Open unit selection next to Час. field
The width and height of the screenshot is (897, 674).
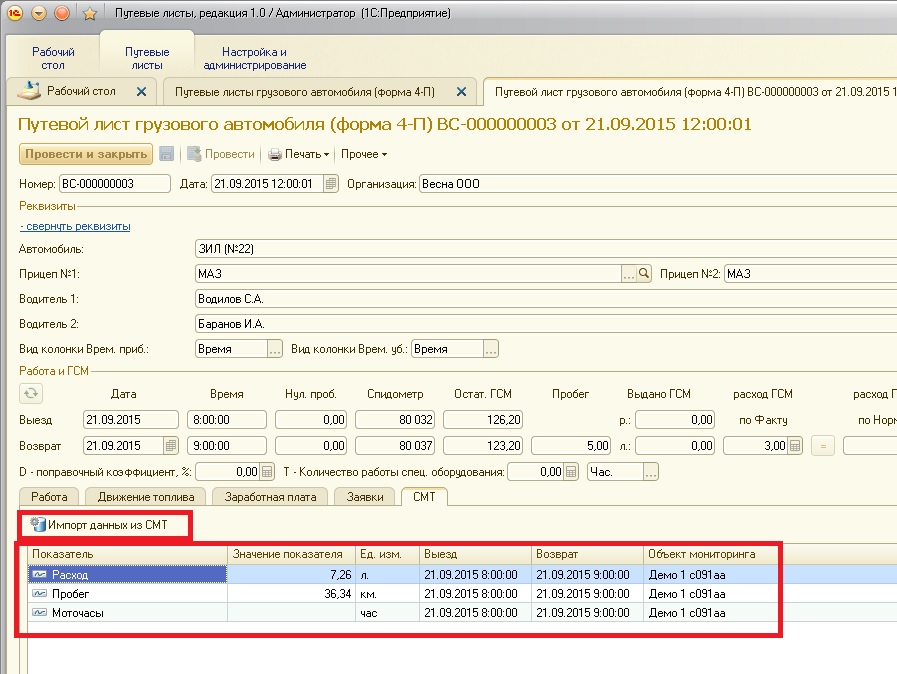tap(651, 472)
